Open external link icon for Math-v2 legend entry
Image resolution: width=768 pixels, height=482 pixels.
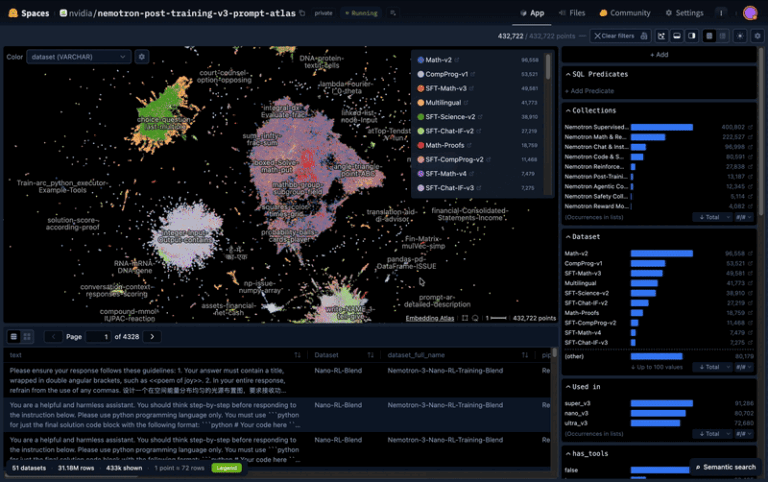[457, 60]
